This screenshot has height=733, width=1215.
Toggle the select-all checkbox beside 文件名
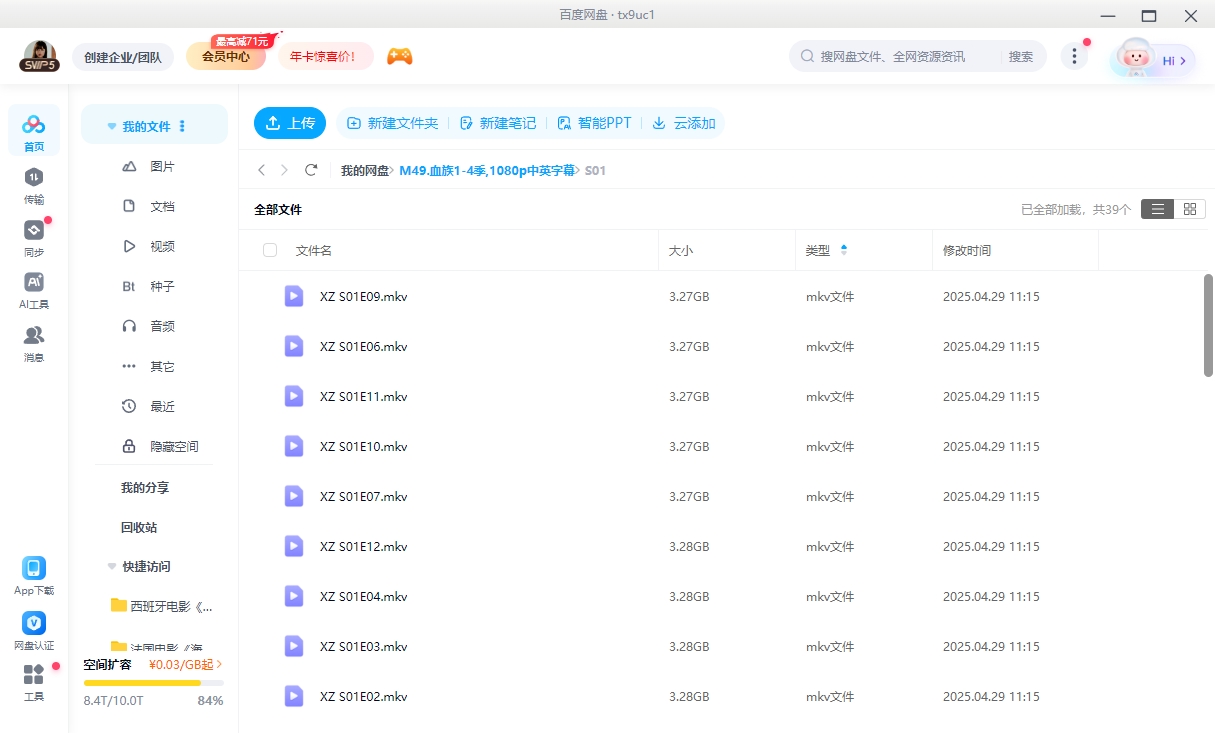[270, 250]
